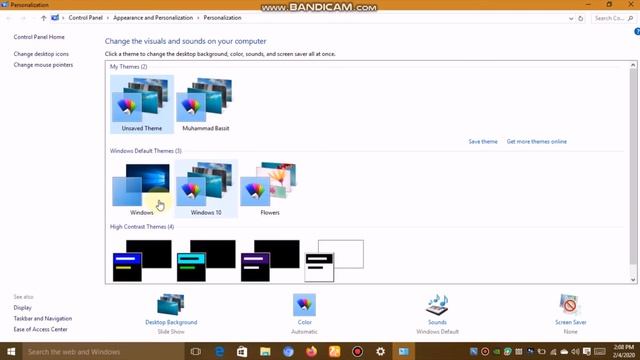Launch Microsoft Edge from taskbar

(219, 351)
